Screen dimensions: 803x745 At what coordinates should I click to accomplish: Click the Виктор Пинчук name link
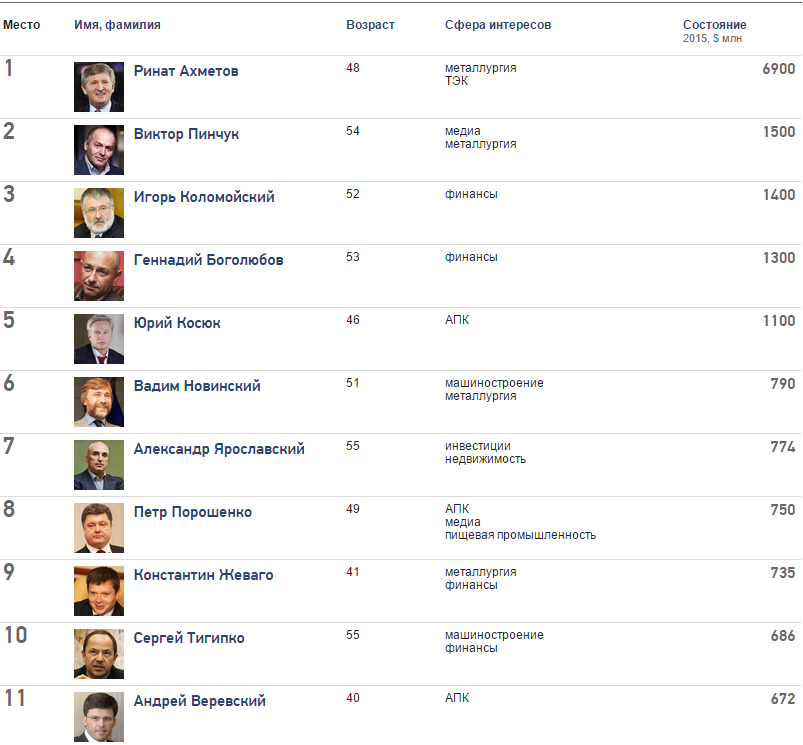coord(186,135)
